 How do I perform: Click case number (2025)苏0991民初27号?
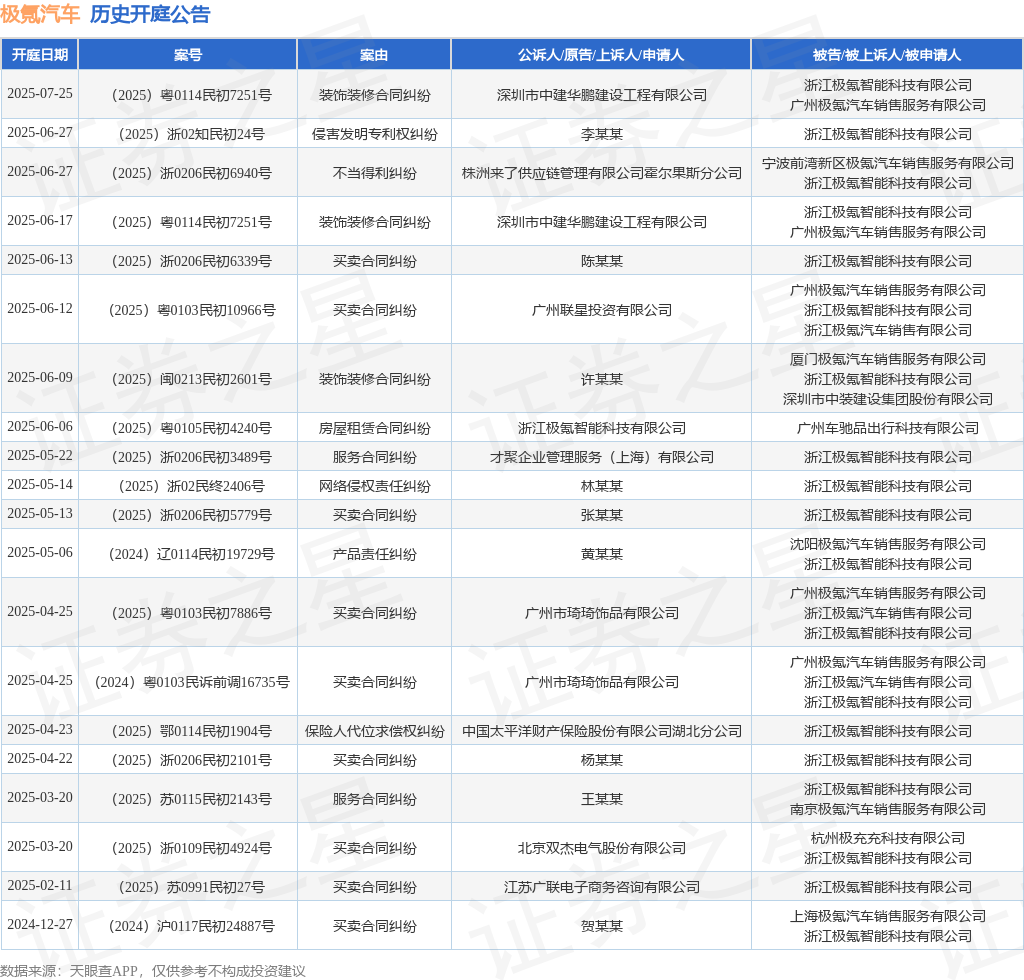pos(191,887)
